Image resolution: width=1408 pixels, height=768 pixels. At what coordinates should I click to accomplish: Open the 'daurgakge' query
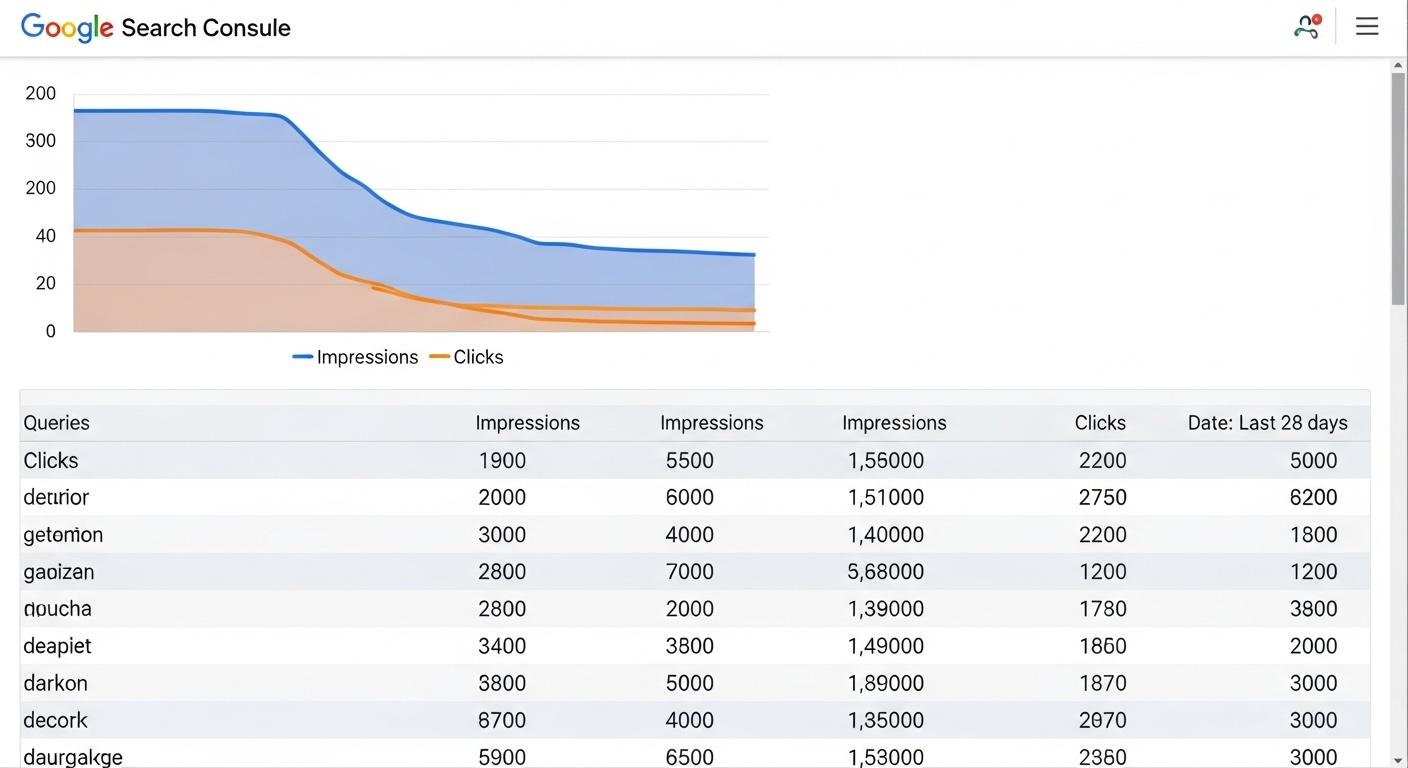point(73,757)
